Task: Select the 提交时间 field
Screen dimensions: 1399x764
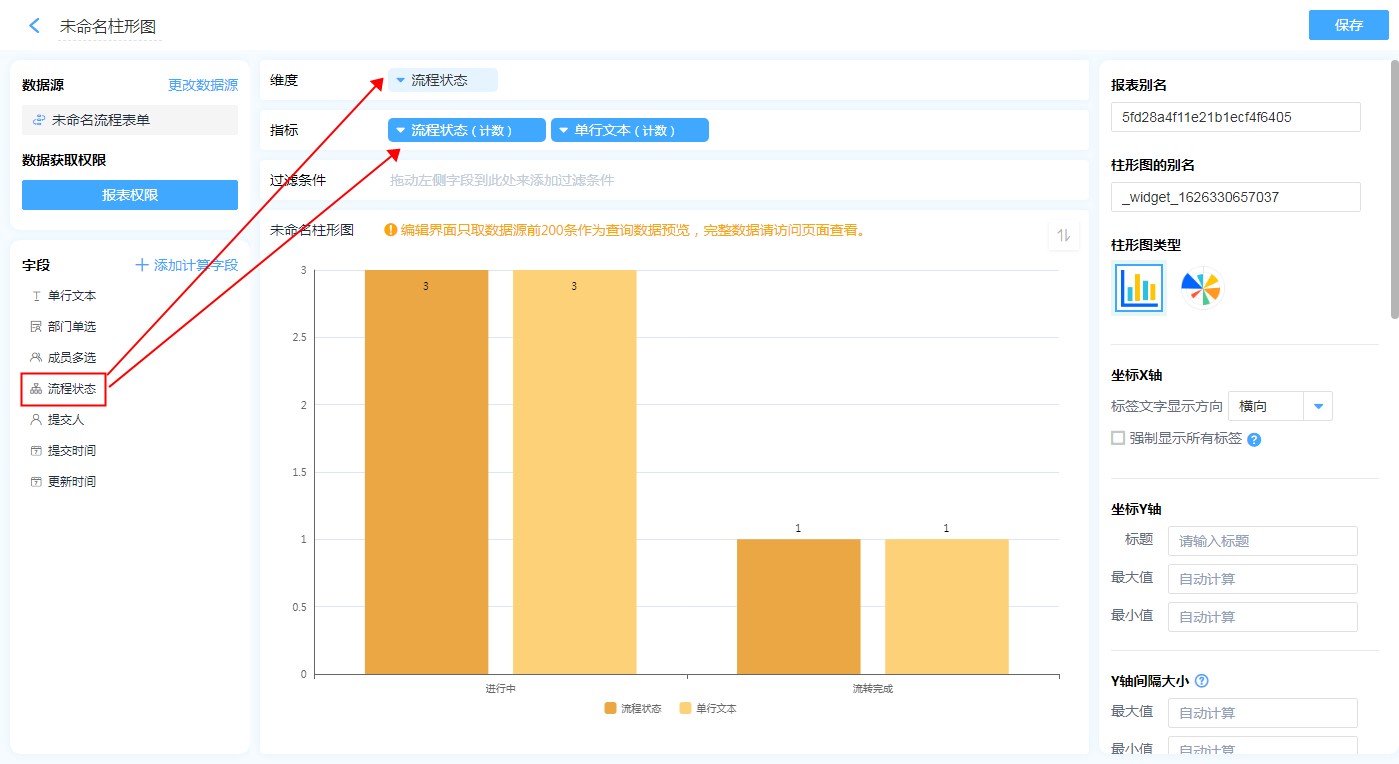Action: [71, 451]
